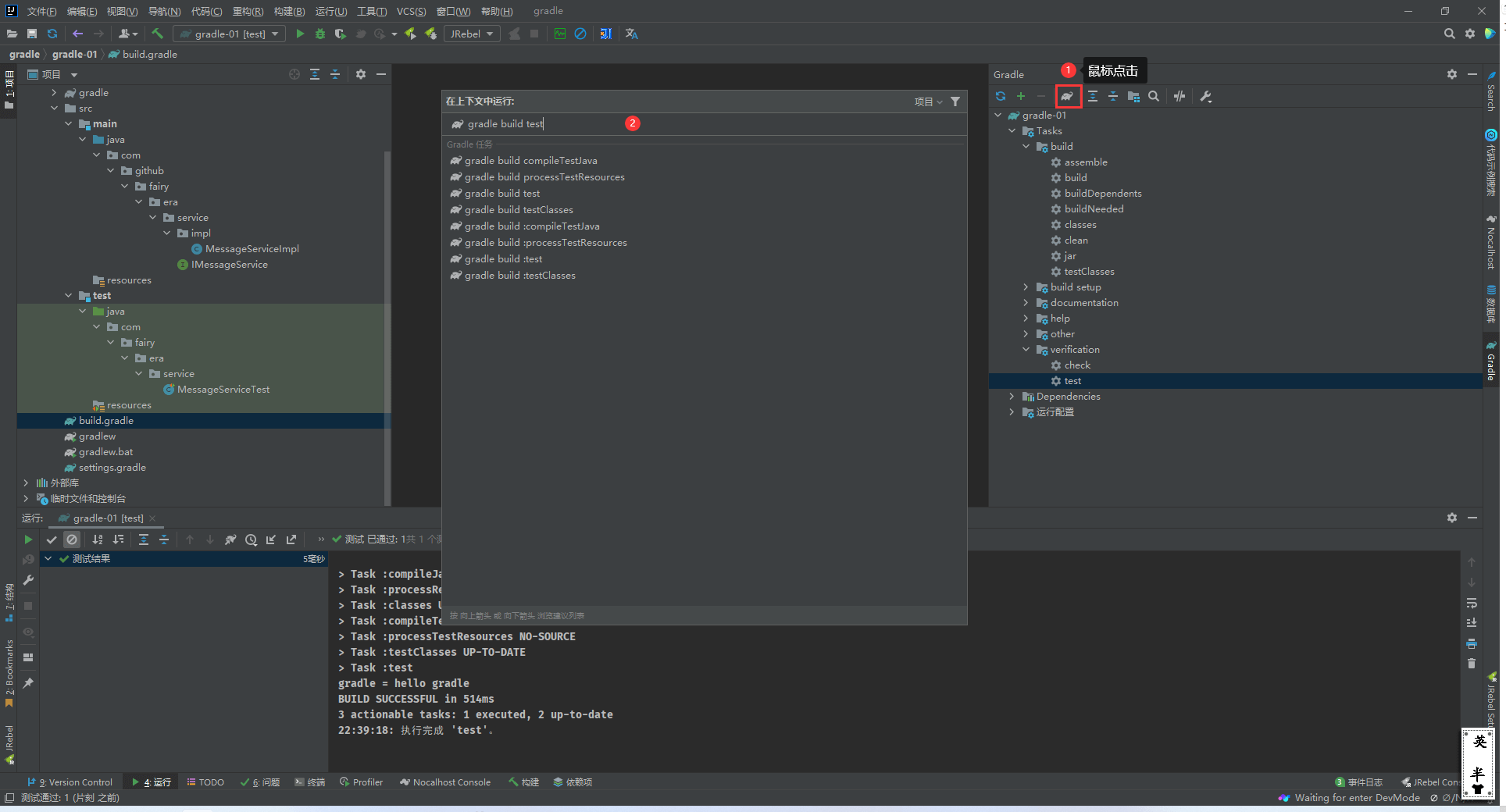The image size is (1506, 812).
Task: Rerun tests in Run panel
Action: 28,540
